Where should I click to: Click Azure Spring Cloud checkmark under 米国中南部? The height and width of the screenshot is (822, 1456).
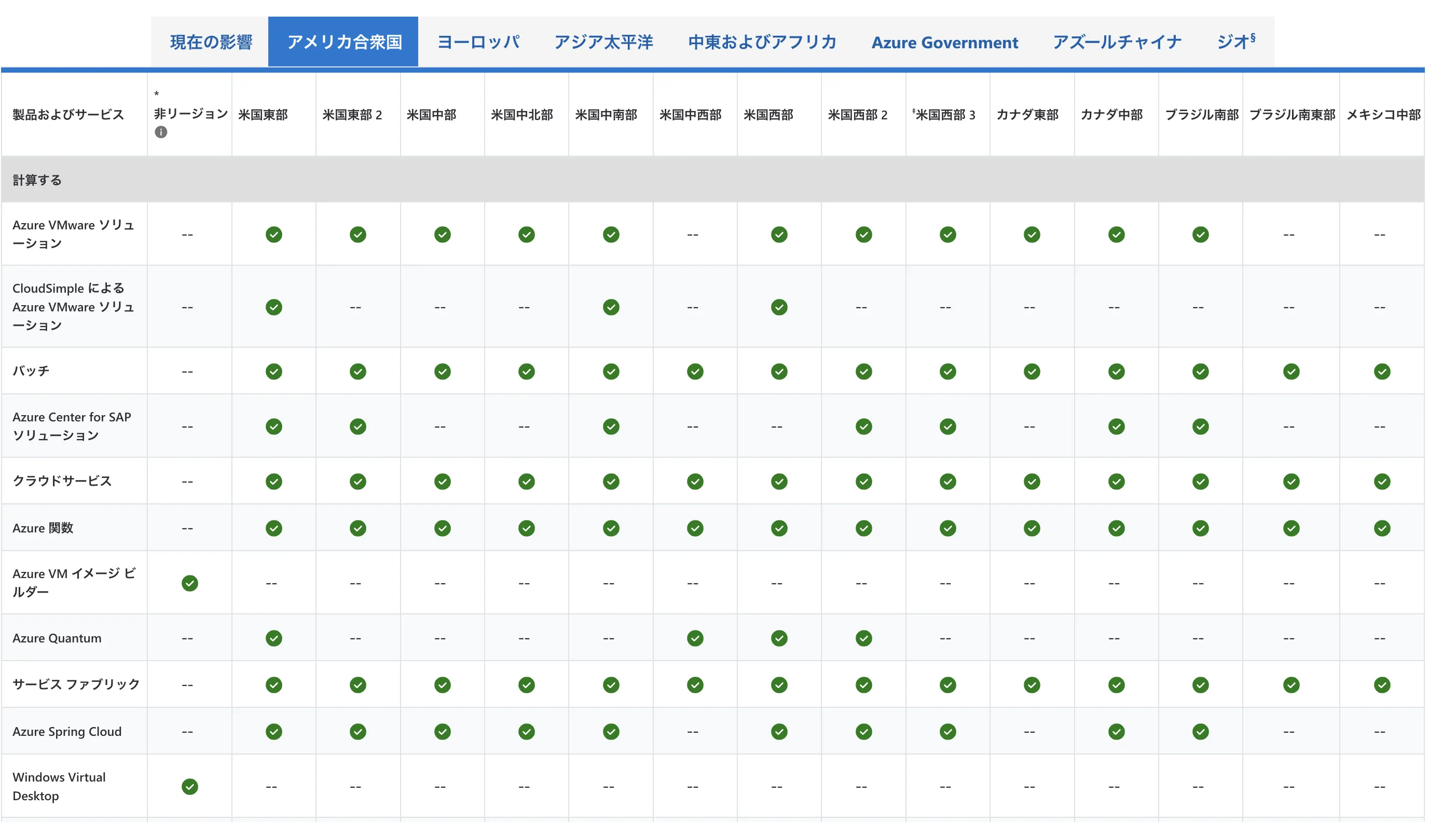tap(610, 732)
